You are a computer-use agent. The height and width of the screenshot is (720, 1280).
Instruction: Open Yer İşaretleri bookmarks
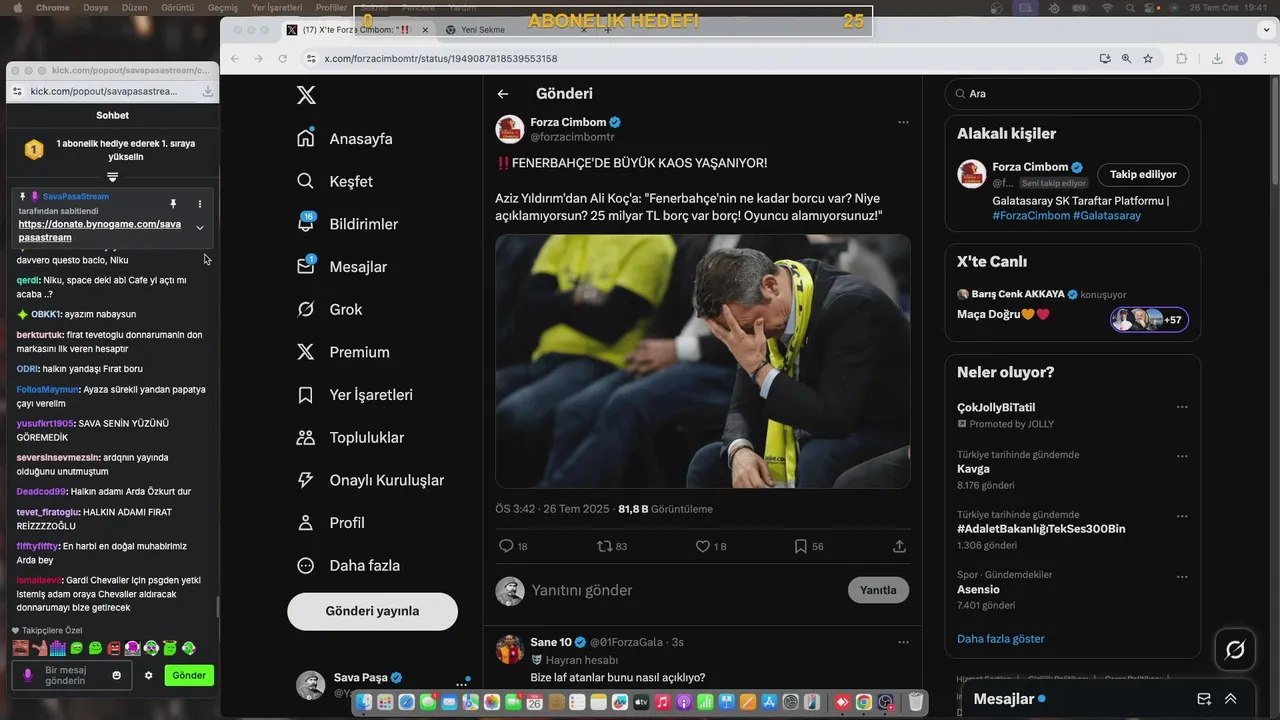(x=355, y=395)
